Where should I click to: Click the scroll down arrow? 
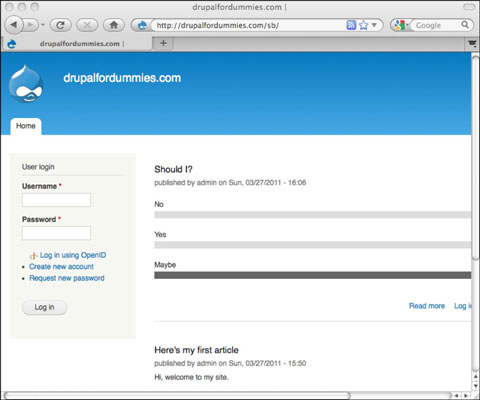[x=476, y=386]
